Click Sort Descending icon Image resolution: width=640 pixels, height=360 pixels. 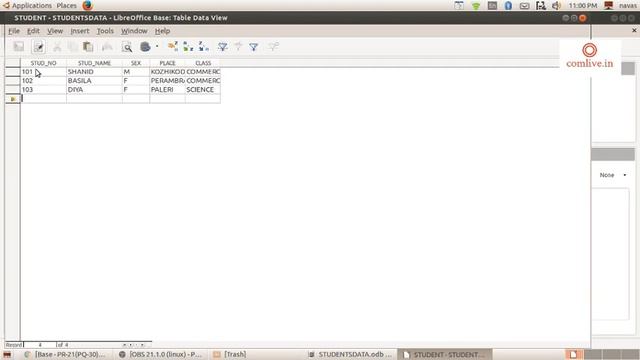204,47
